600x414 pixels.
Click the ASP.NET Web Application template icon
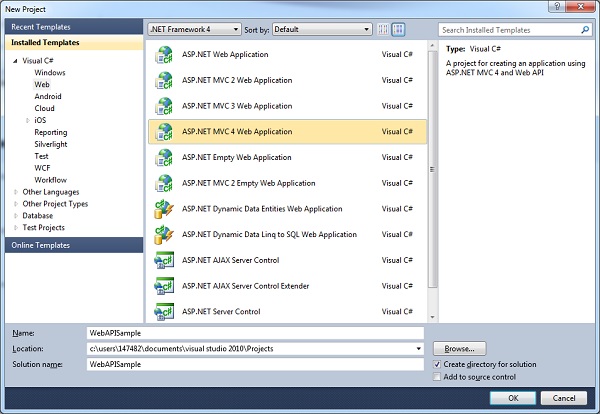click(x=164, y=55)
